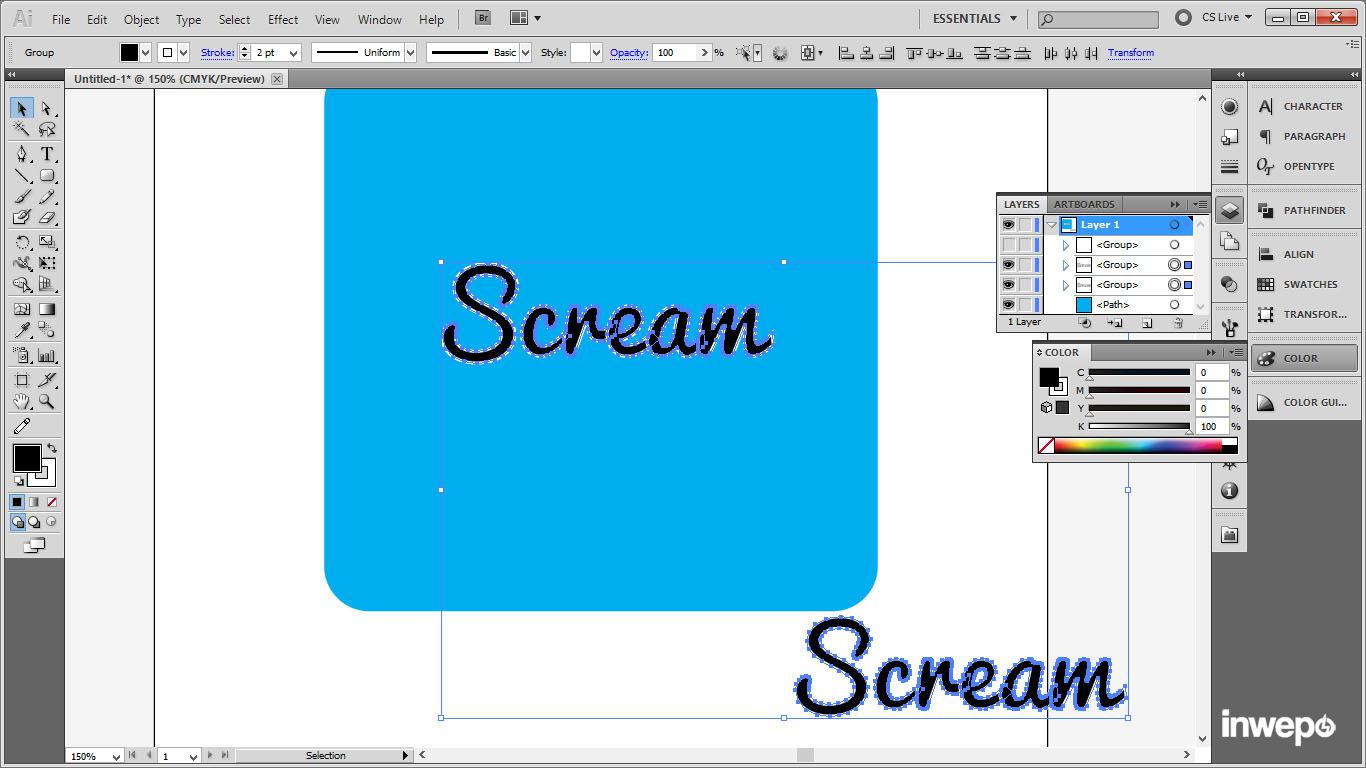
Task: Open zoom level dropdown at 150%
Action: point(116,756)
